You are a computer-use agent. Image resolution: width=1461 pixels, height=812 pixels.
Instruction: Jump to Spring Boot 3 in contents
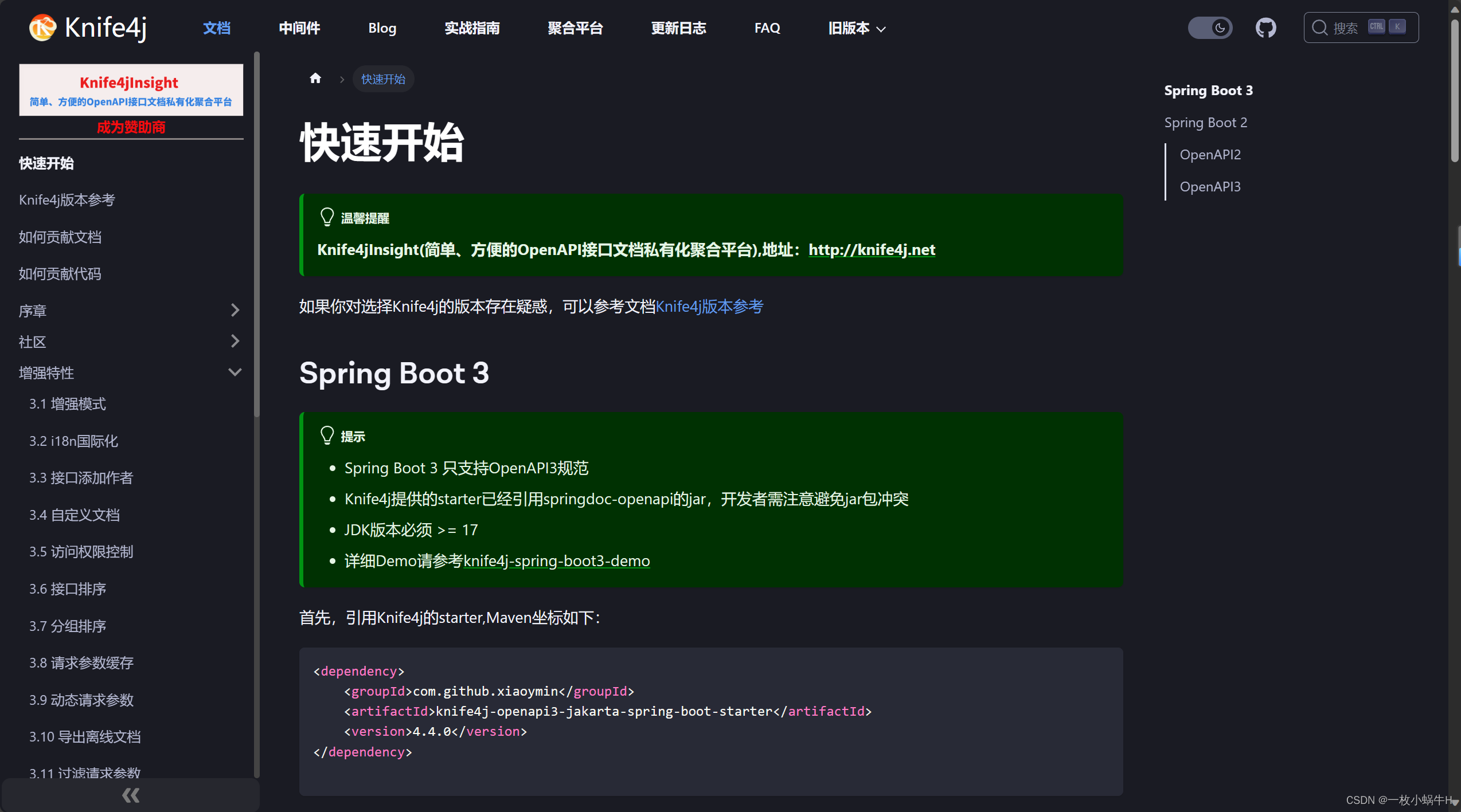coord(1208,91)
